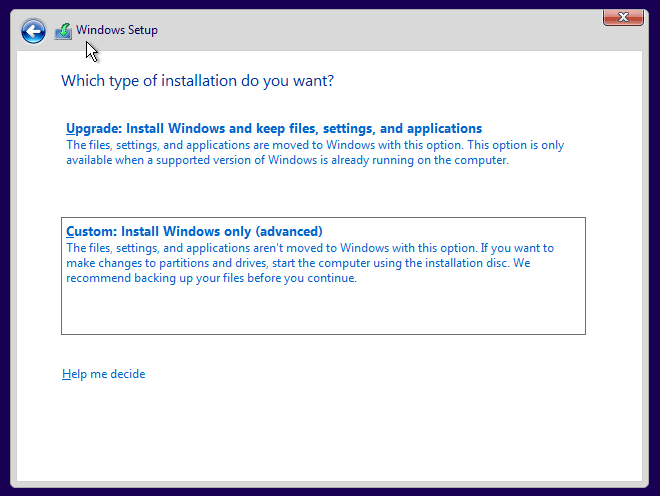Click the empty title bar area
The width and height of the screenshot is (660, 496).
[380, 30]
